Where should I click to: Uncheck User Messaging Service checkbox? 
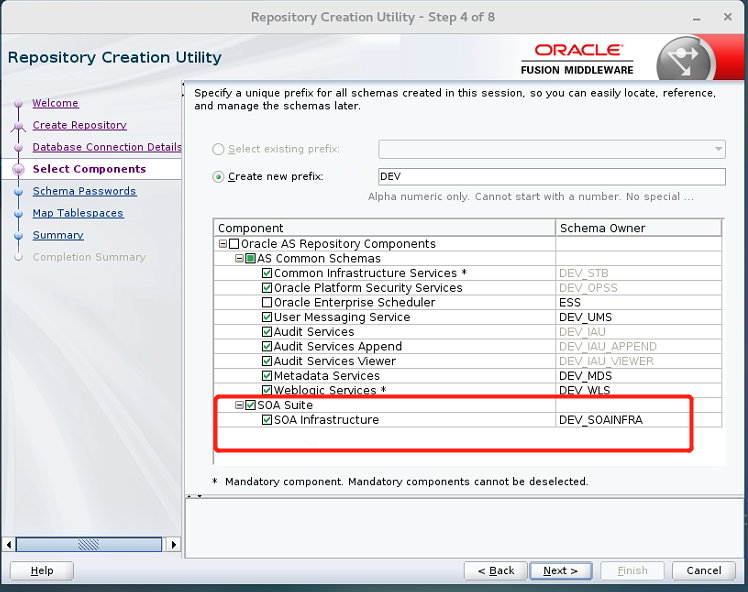pos(267,317)
